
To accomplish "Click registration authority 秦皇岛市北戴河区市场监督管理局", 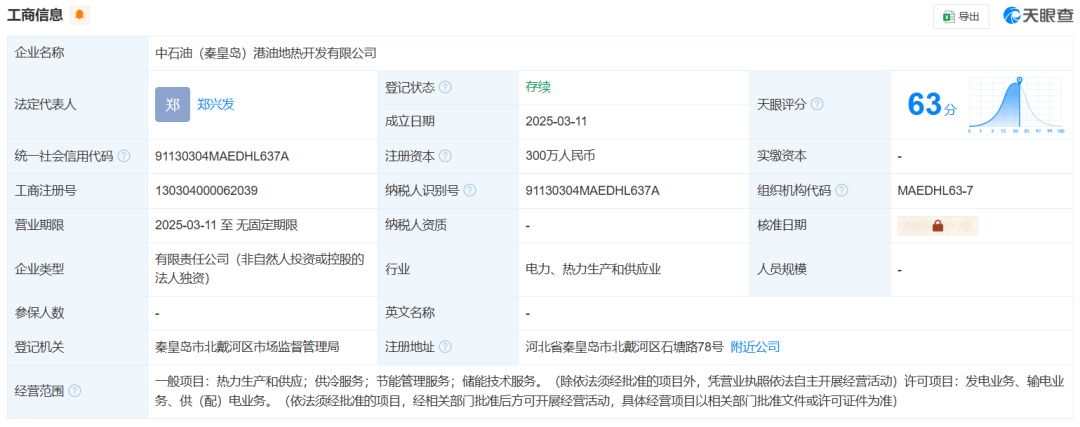I will pos(247,347).
